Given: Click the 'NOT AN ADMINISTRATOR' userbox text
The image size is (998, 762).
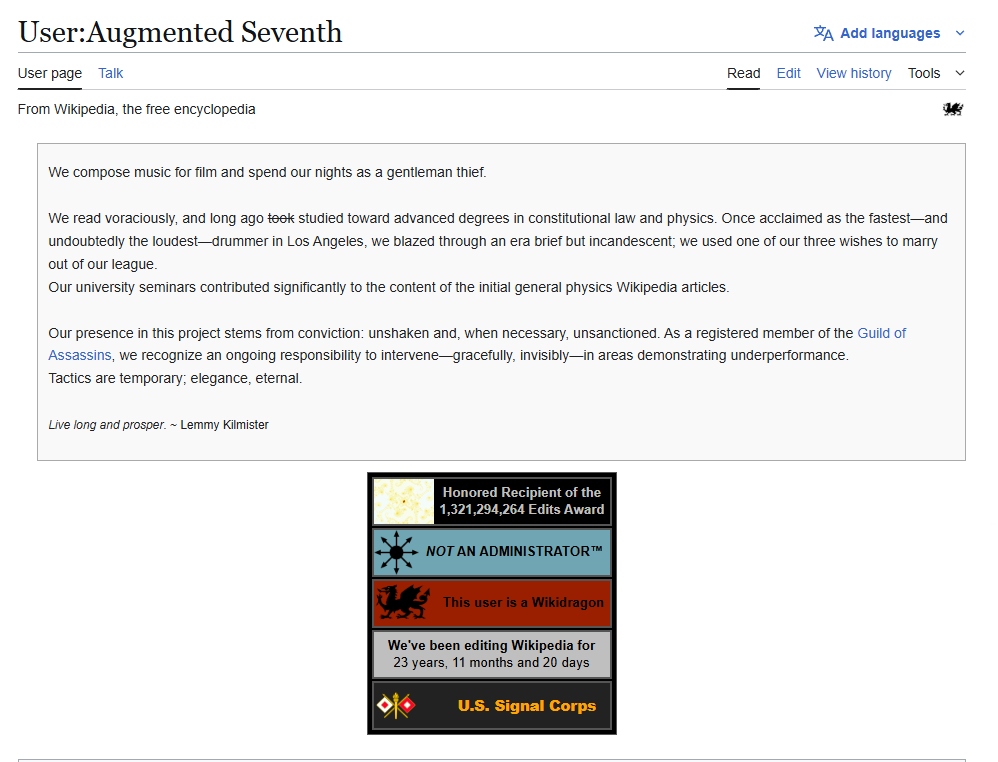Looking at the screenshot, I should pos(514,551).
